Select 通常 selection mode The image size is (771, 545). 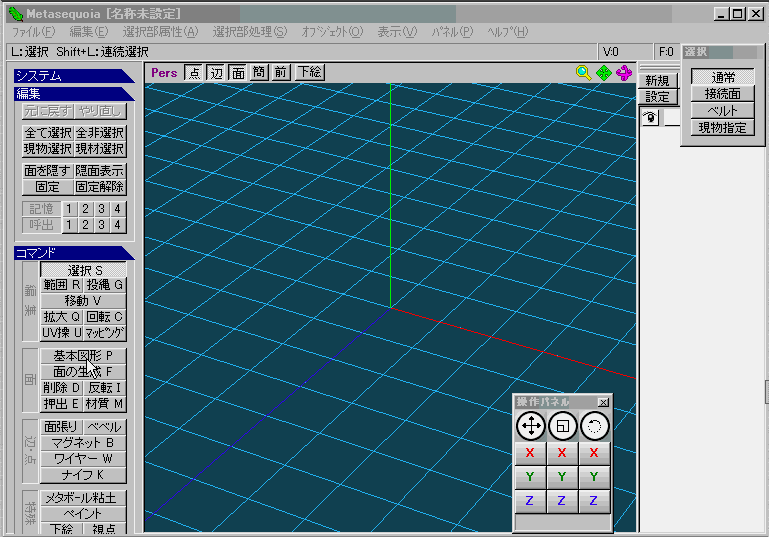[x=723, y=77]
